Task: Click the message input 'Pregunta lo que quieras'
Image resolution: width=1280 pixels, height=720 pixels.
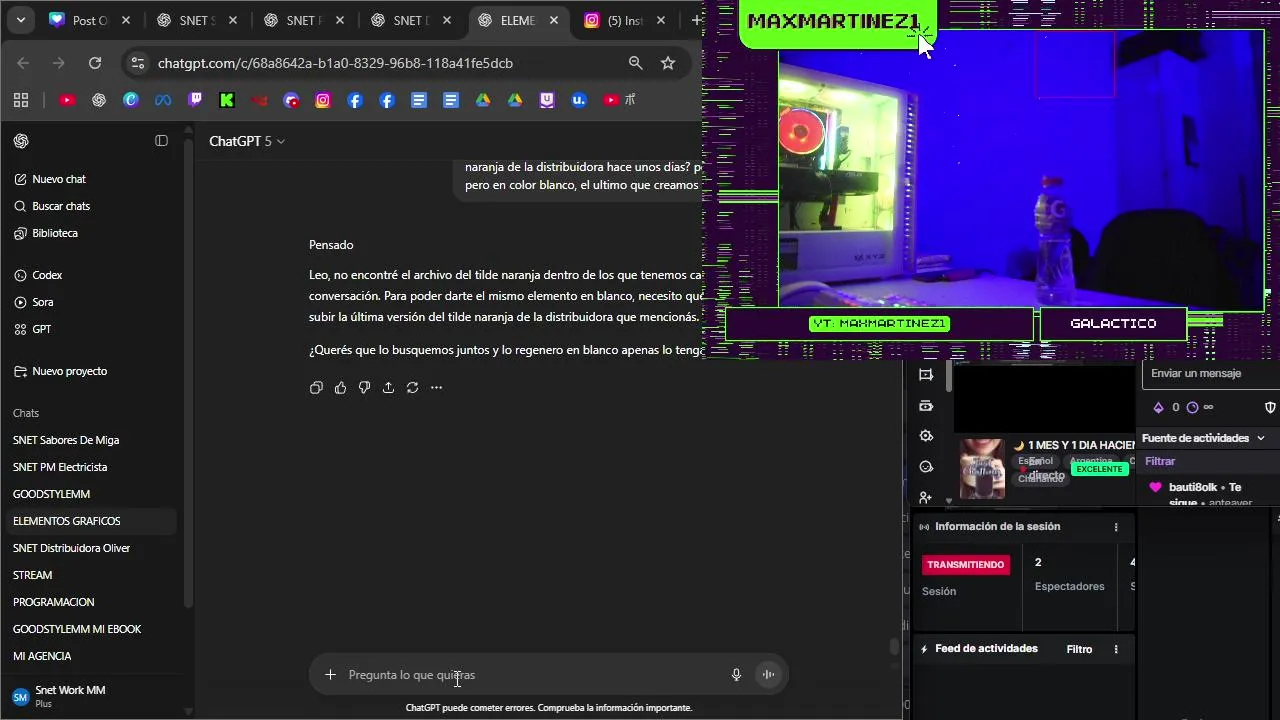Action: tap(535, 675)
